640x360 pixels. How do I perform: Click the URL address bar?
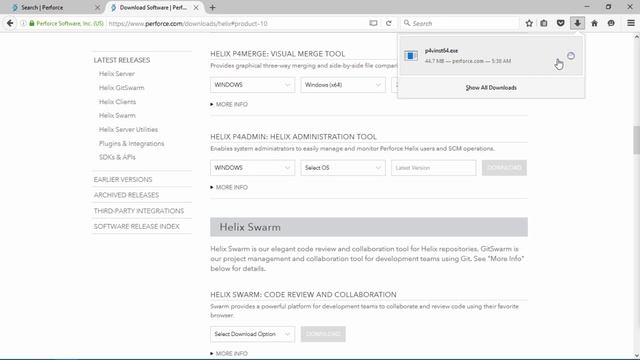237,23
